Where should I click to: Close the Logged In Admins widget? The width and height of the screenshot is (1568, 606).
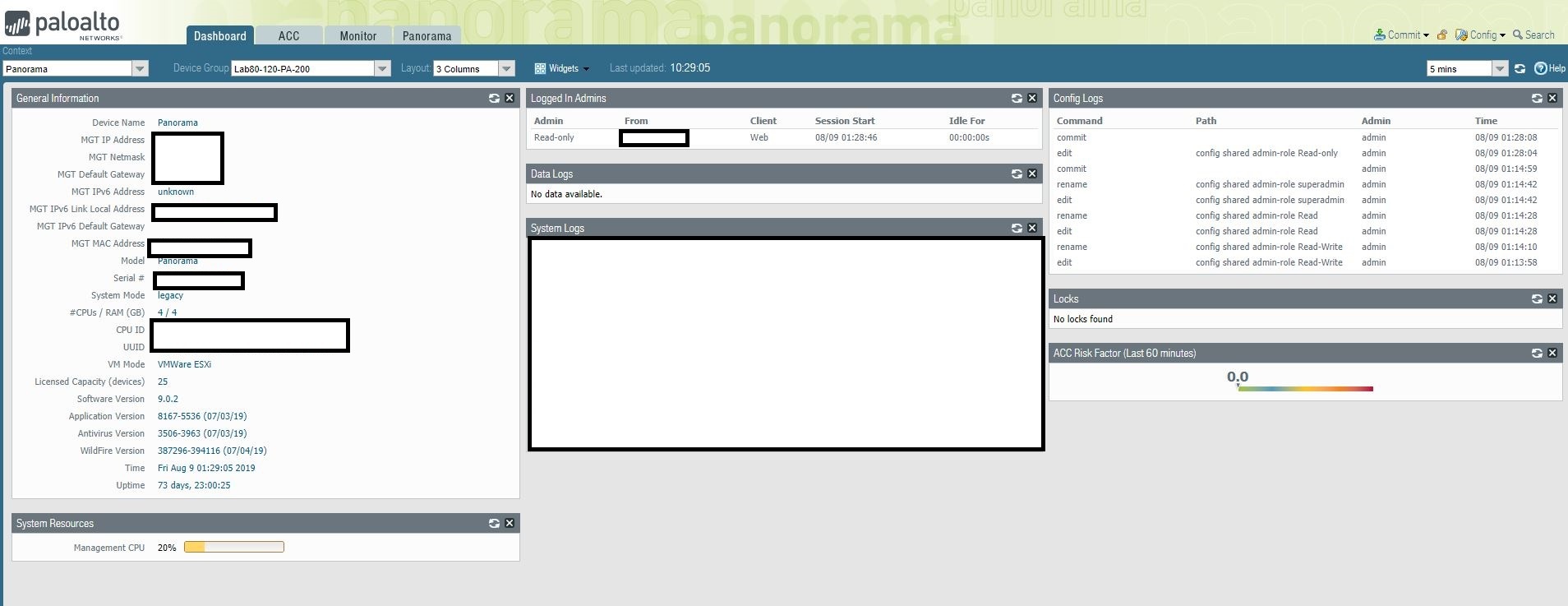[x=1032, y=98]
